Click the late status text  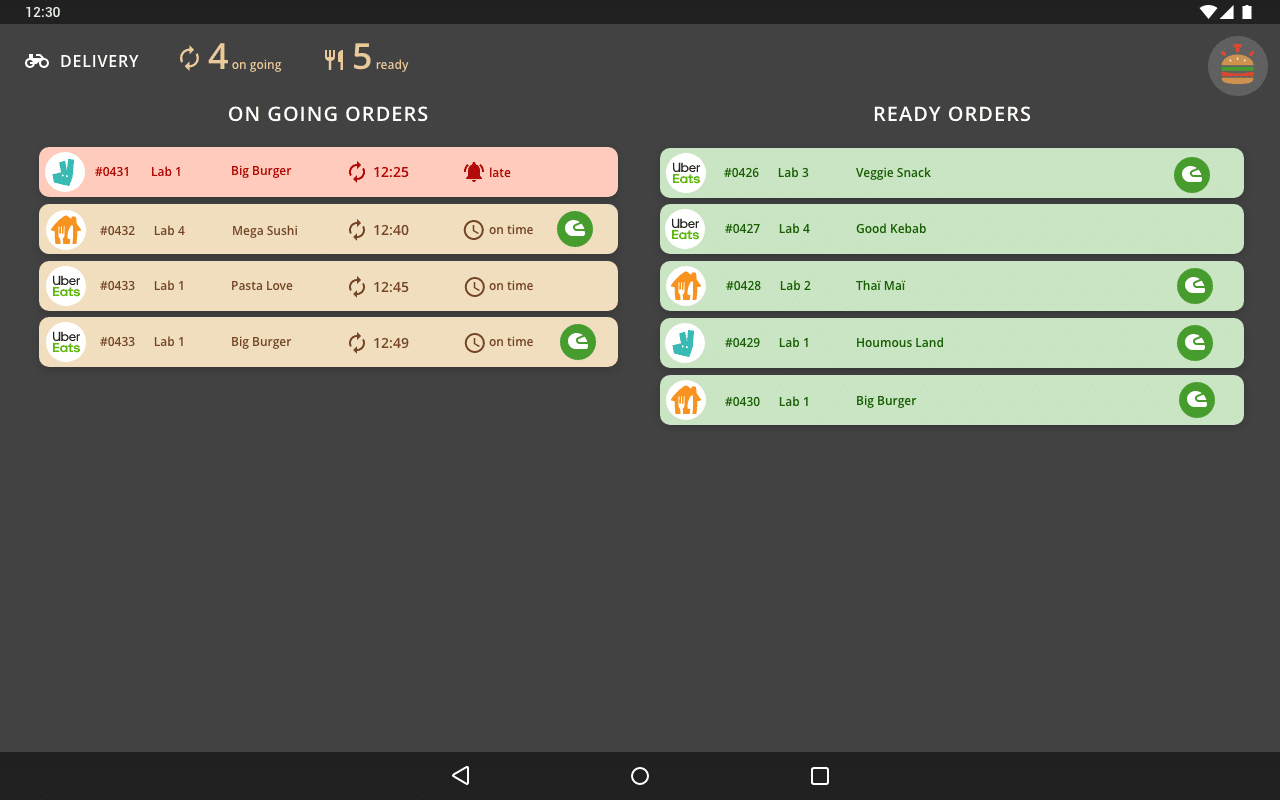(x=500, y=173)
